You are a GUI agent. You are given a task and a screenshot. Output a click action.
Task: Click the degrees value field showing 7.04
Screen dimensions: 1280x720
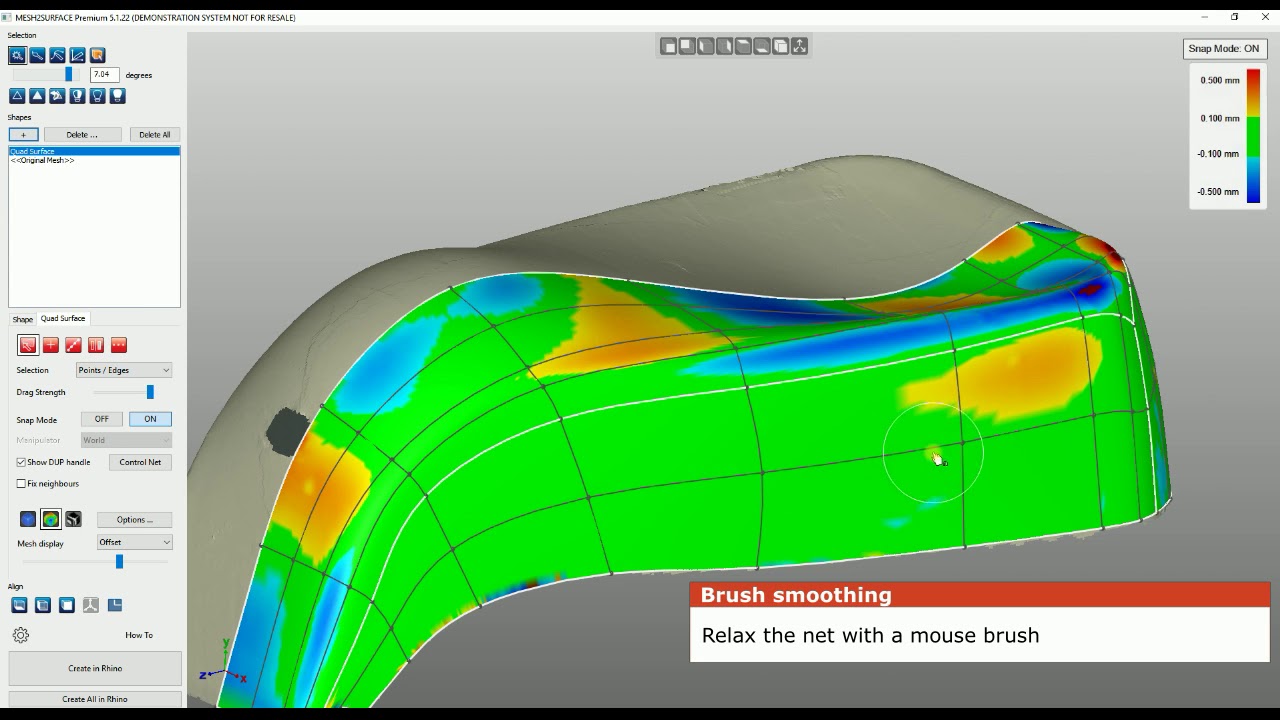pyautogui.click(x=104, y=74)
